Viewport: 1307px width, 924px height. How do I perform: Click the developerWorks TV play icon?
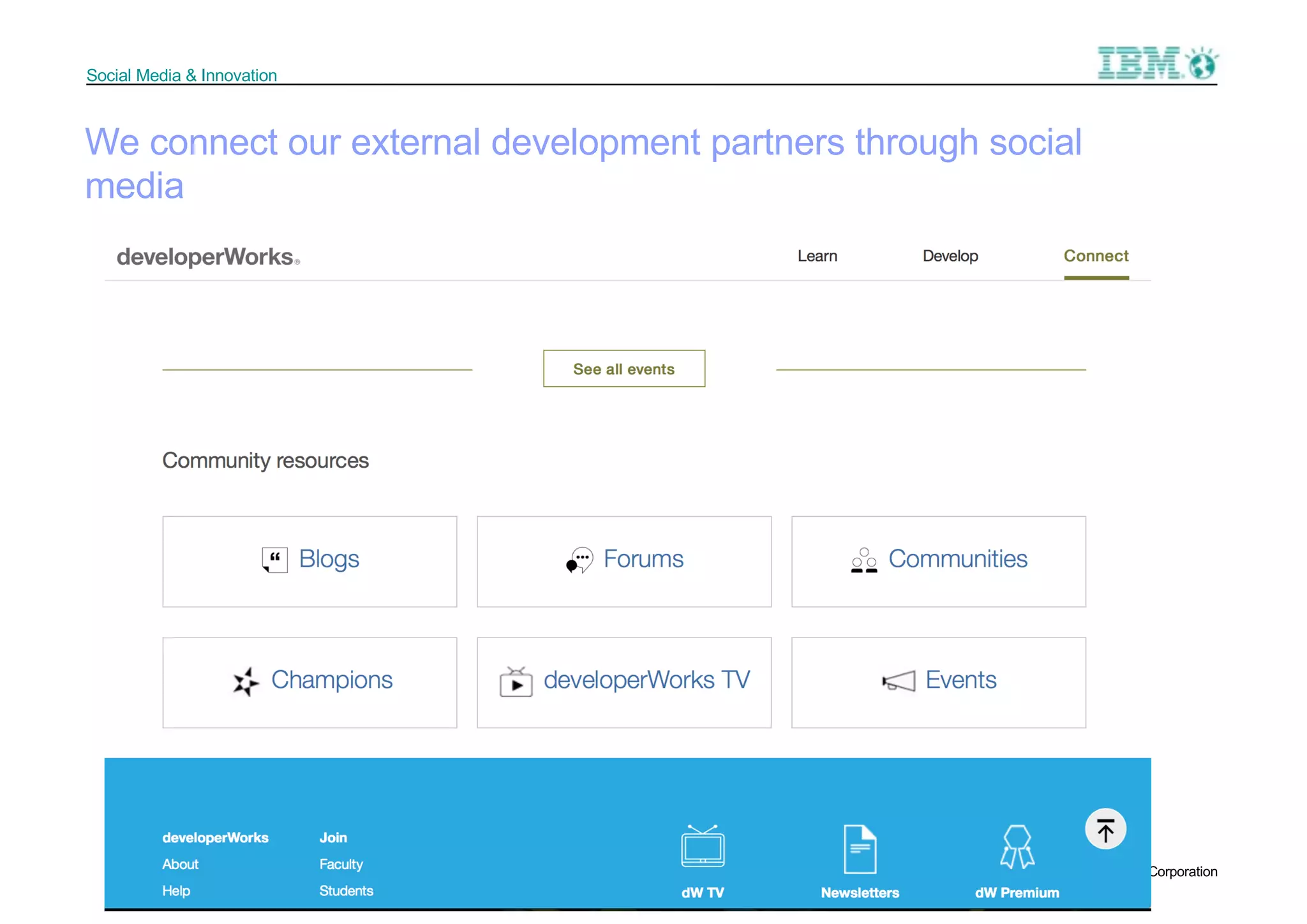pyautogui.click(x=516, y=682)
